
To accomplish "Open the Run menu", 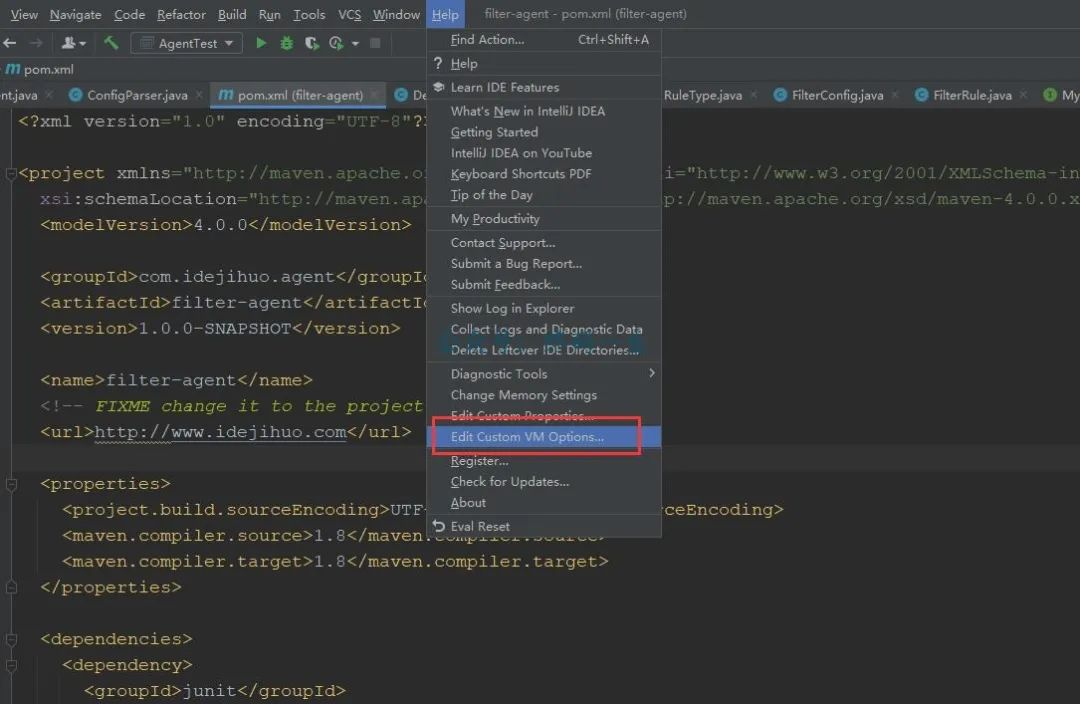I will [269, 14].
